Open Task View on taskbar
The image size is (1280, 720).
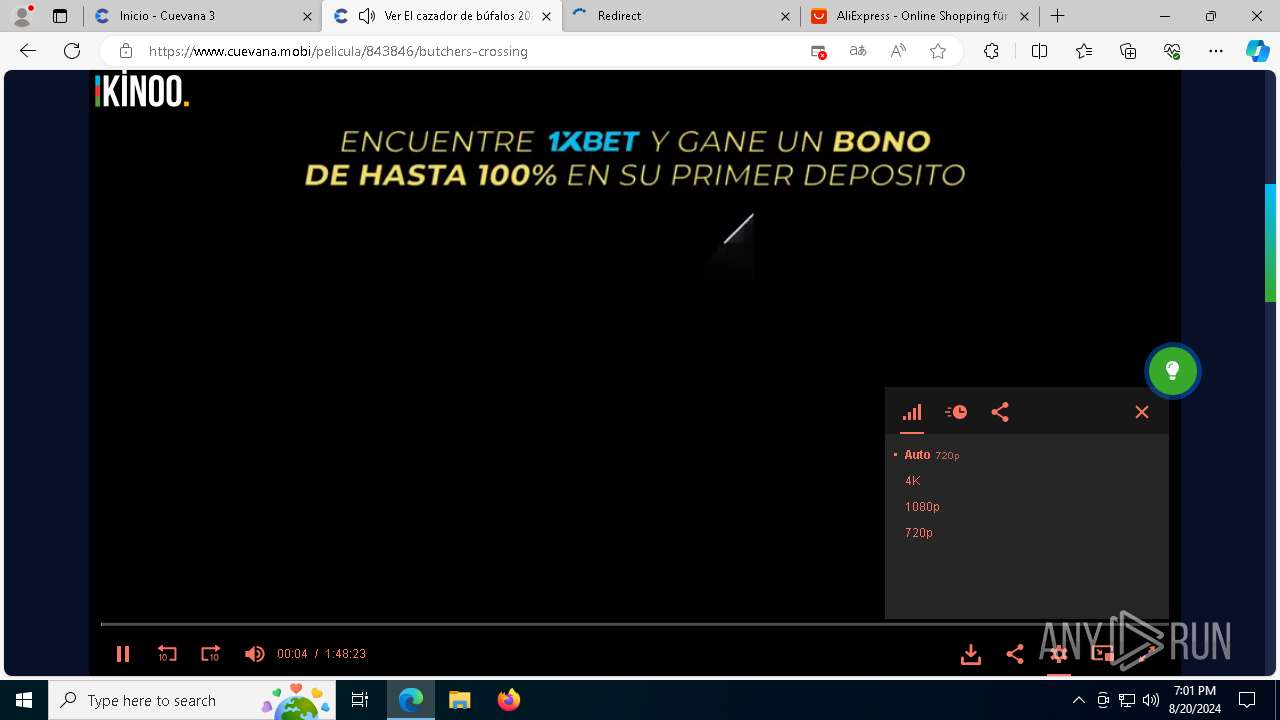coord(361,700)
